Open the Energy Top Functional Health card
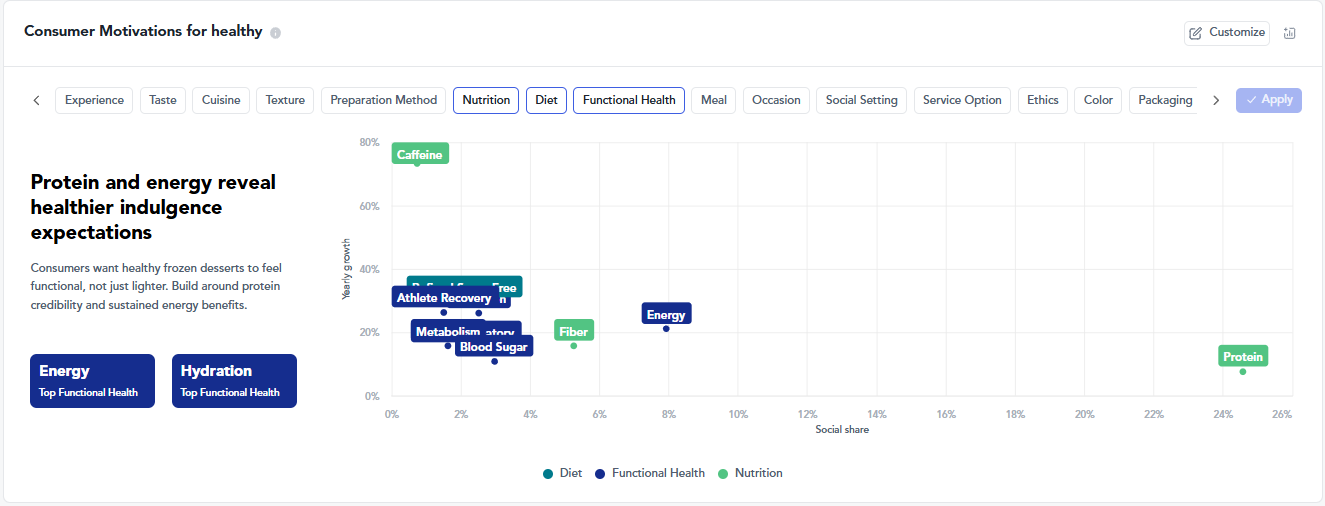The image size is (1325, 506). pos(92,381)
